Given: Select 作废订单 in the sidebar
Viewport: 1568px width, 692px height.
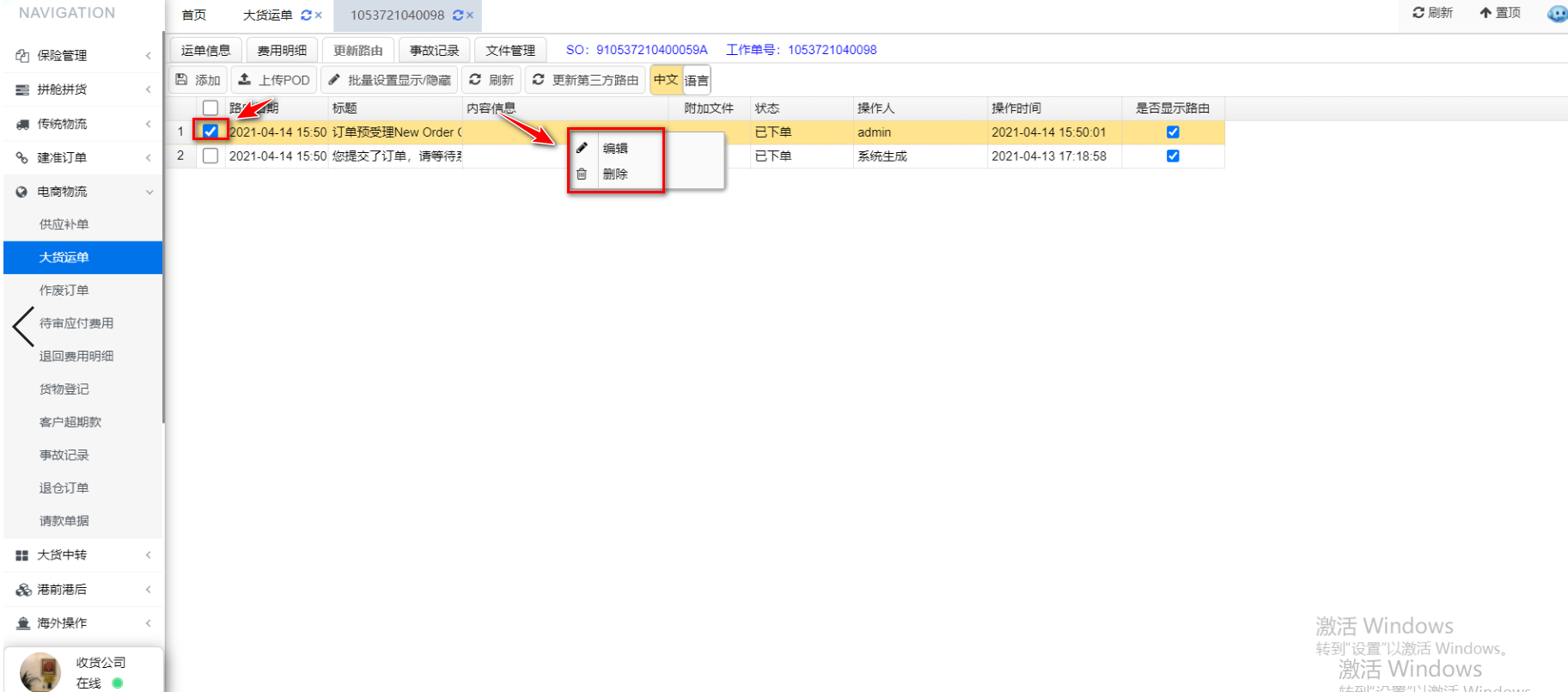Looking at the screenshot, I should click(x=64, y=291).
